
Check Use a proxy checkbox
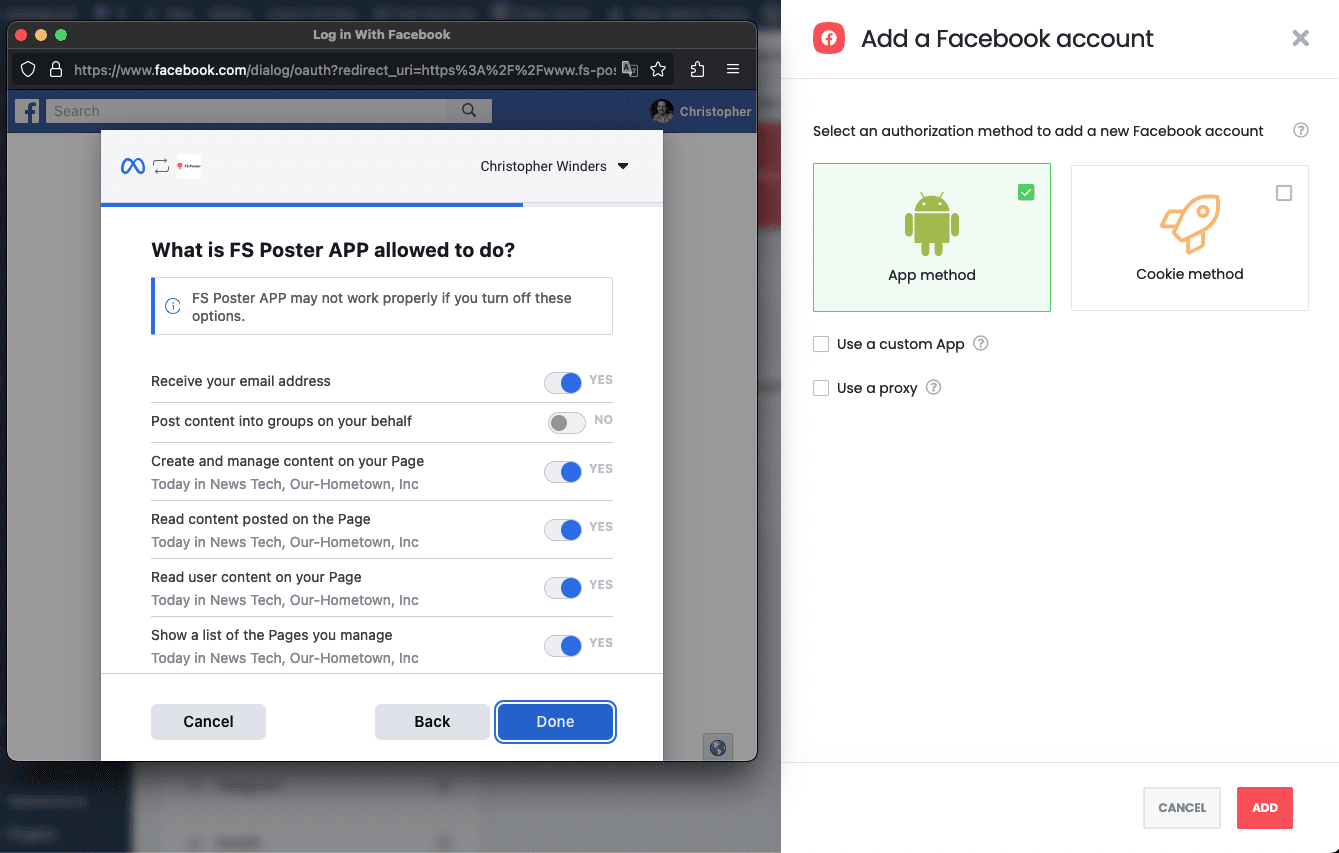(821, 388)
